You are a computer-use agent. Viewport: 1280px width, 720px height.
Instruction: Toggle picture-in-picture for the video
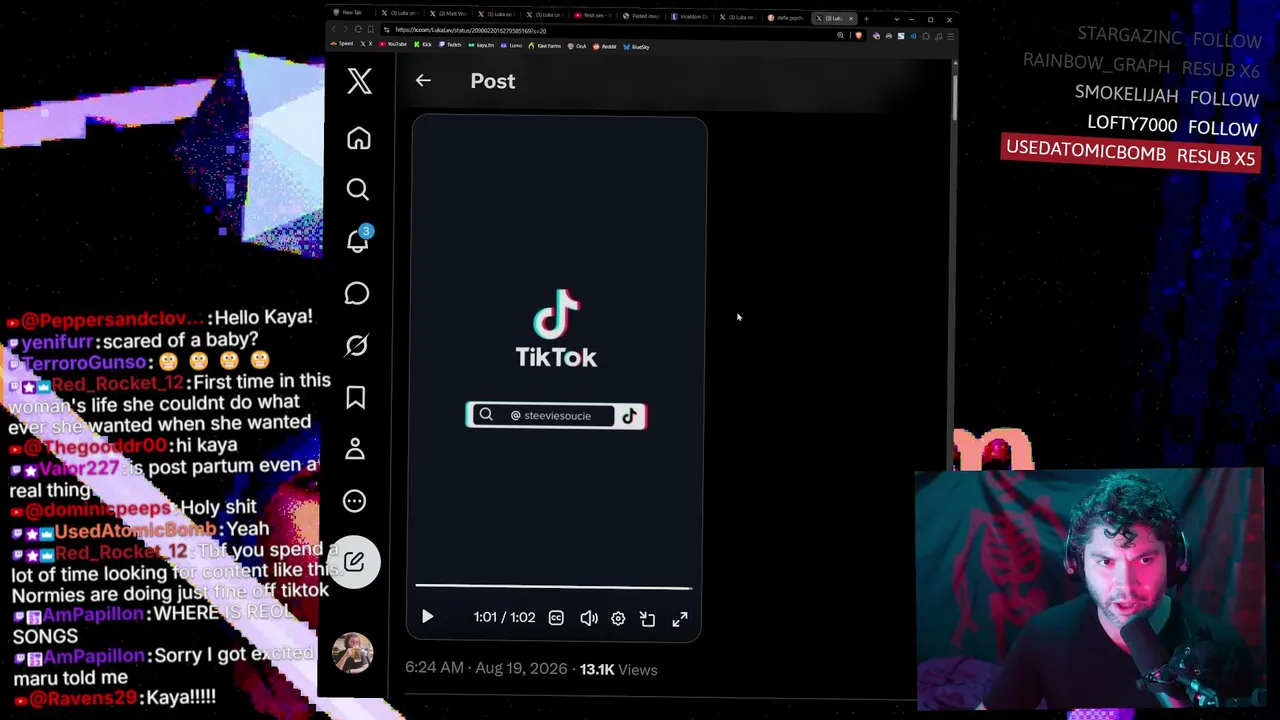647,619
